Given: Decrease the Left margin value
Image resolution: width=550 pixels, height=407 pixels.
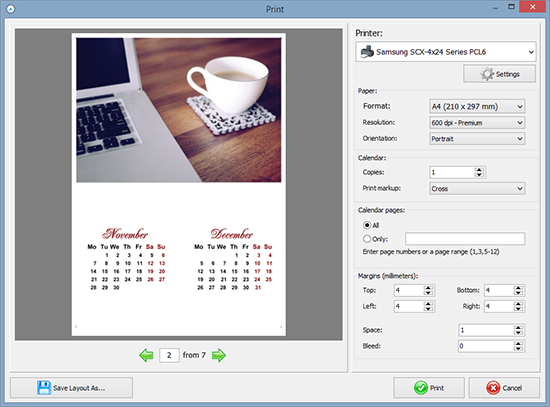Looking at the screenshot, I should (428, 309).
